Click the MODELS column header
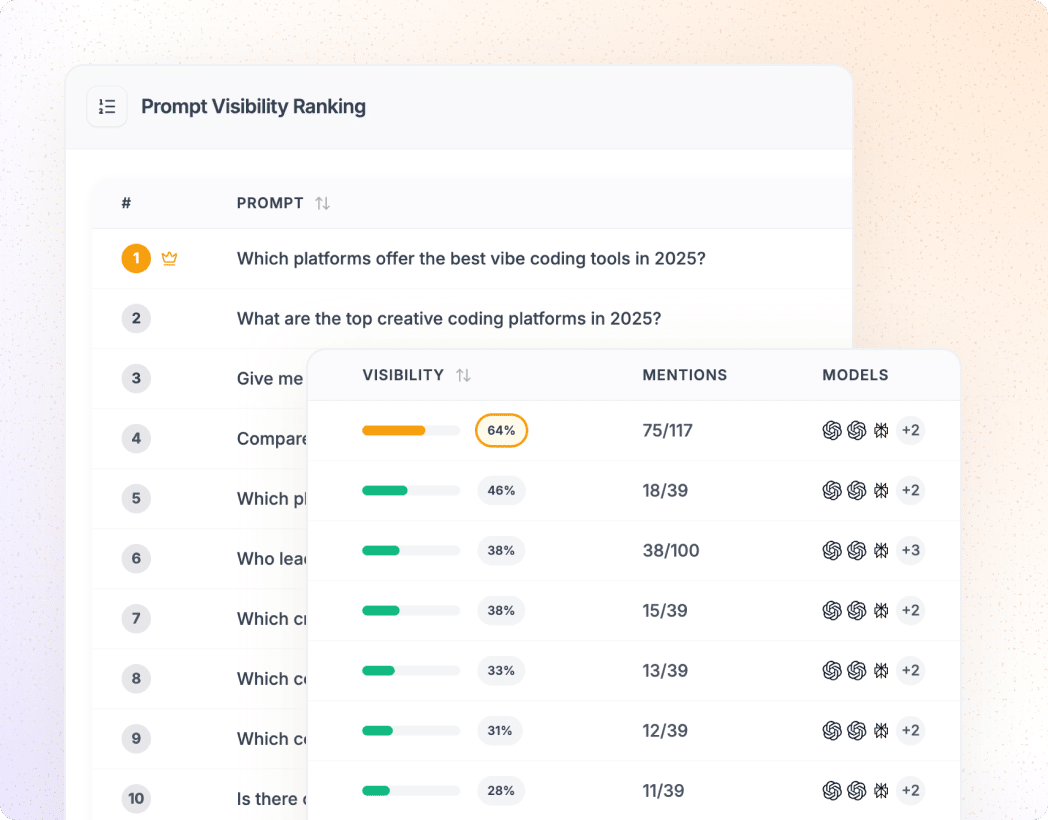The image size is (1048, 820). click(x=855, y=375)
